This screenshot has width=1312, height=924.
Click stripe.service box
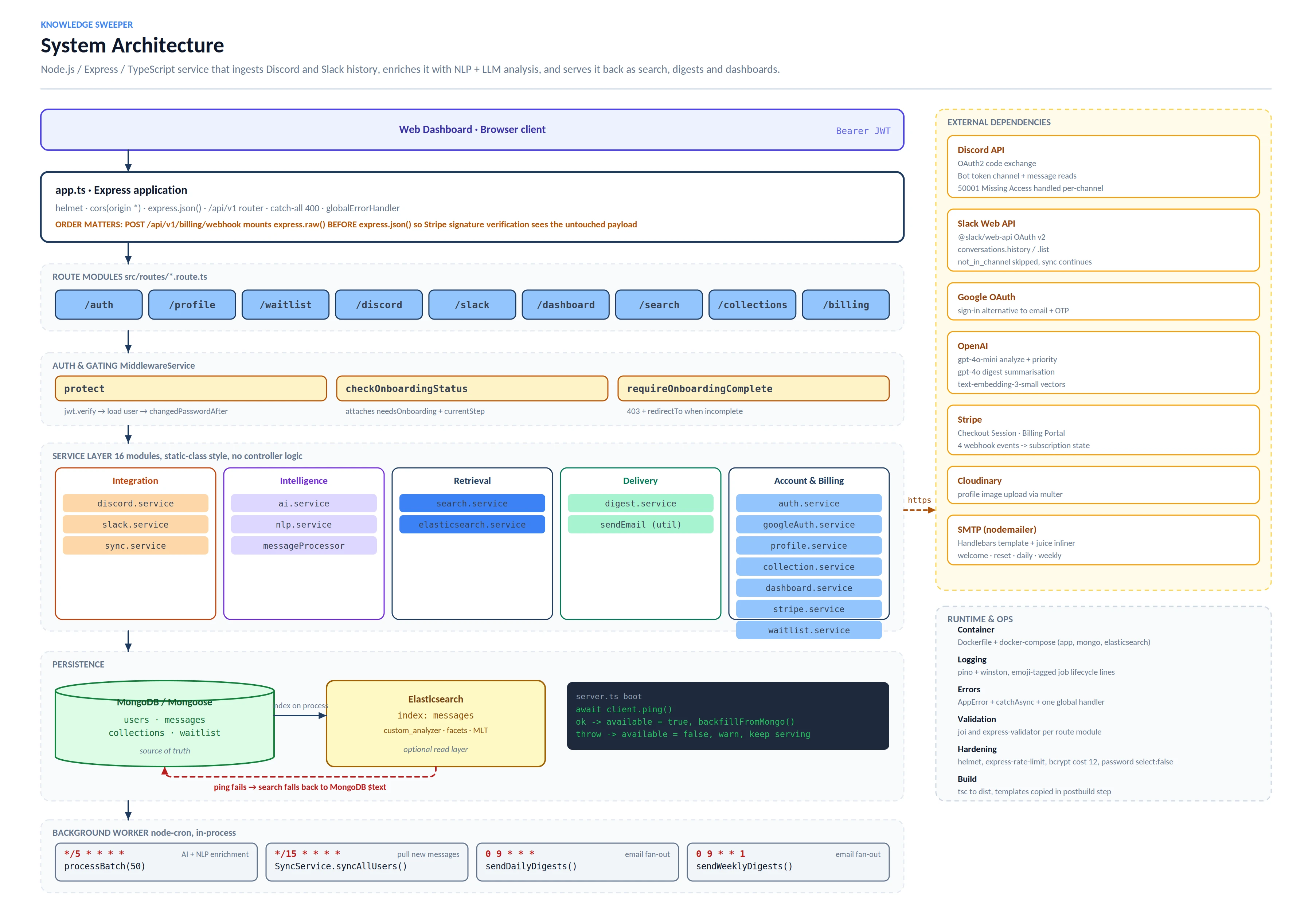click(x=809, y=609)
